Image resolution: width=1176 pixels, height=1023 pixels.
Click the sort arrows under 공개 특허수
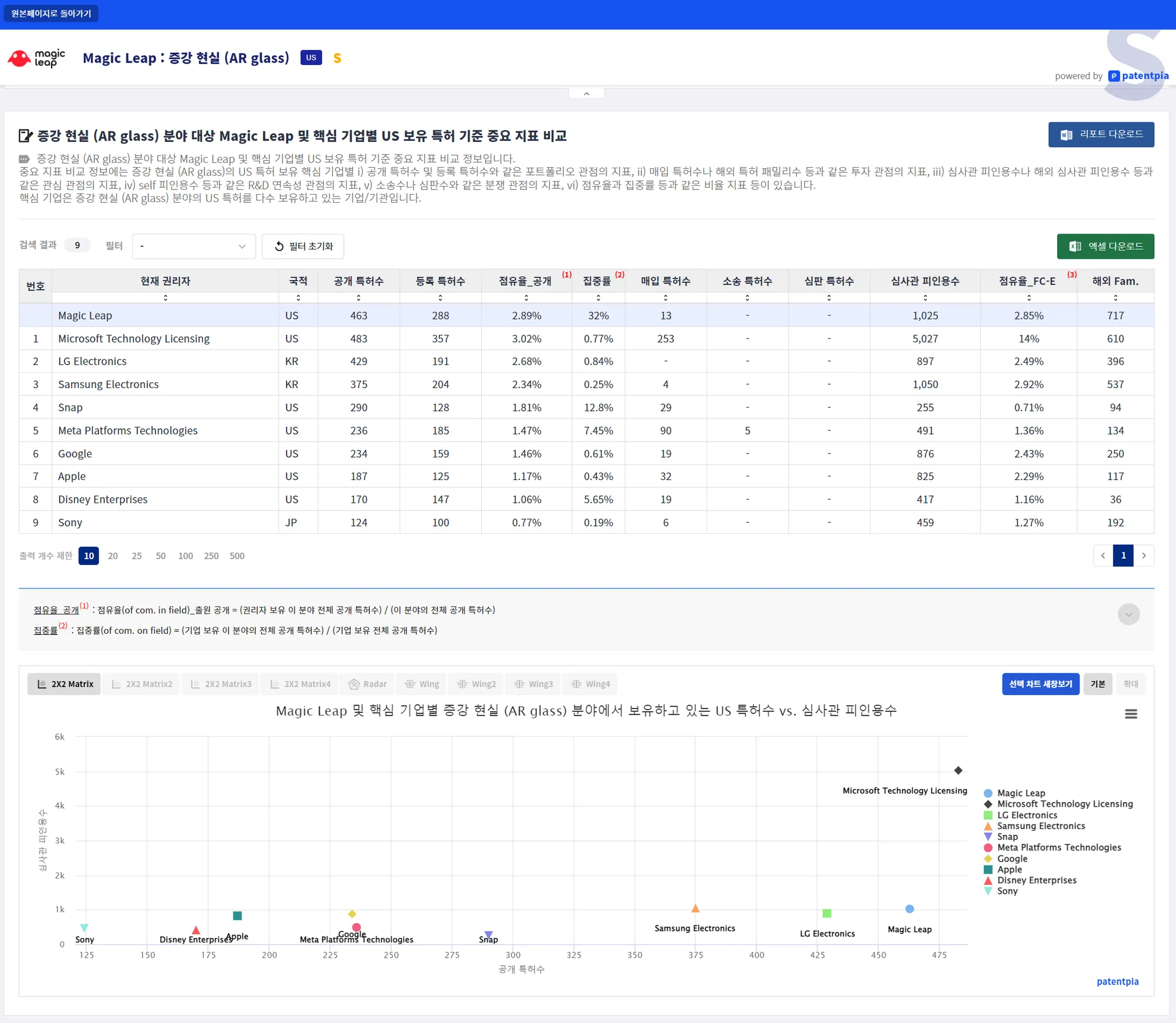[358, 297]
